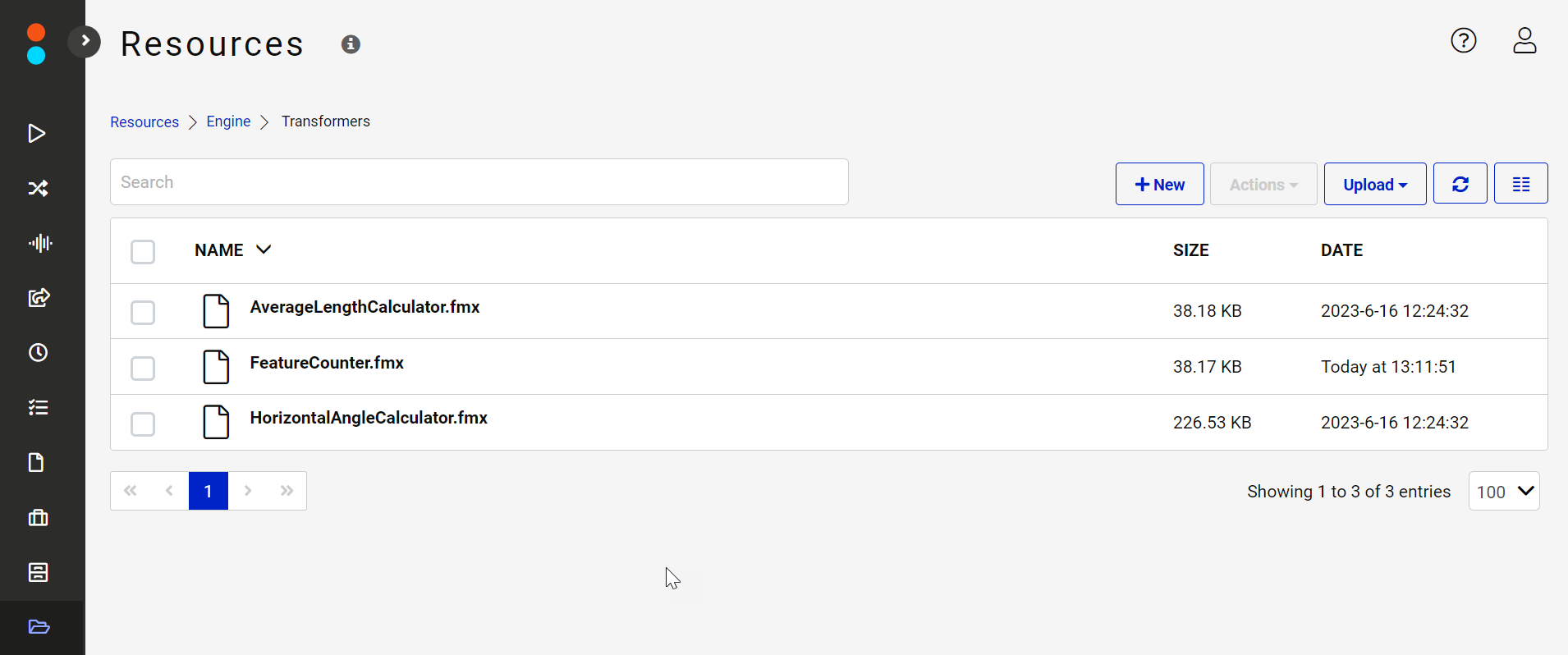Click the FeatureCounter.fmx file icon
The width and height of the screenshot is (1568, 655).
point(216,367)
